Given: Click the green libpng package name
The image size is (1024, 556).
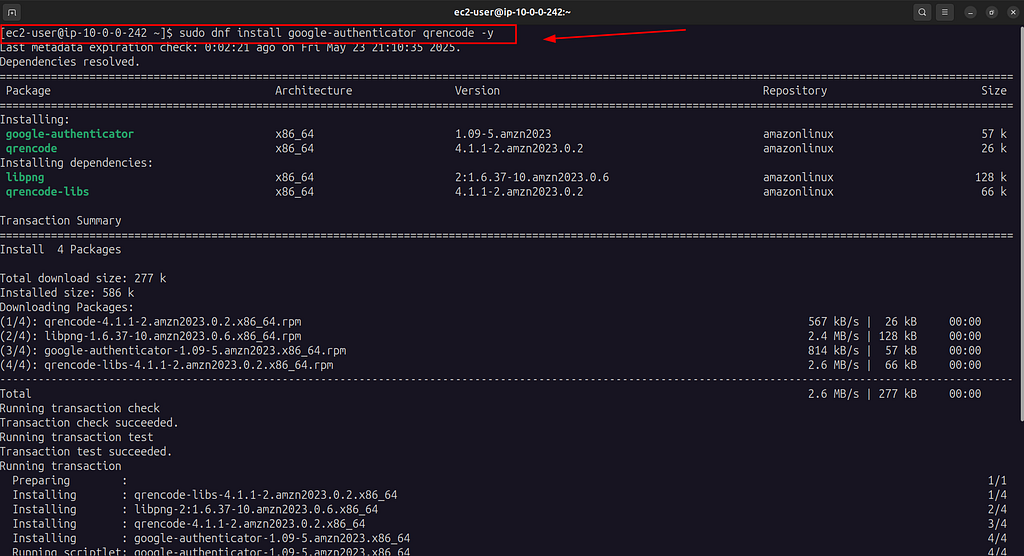Looking at the screenshot, I should 25,177.
